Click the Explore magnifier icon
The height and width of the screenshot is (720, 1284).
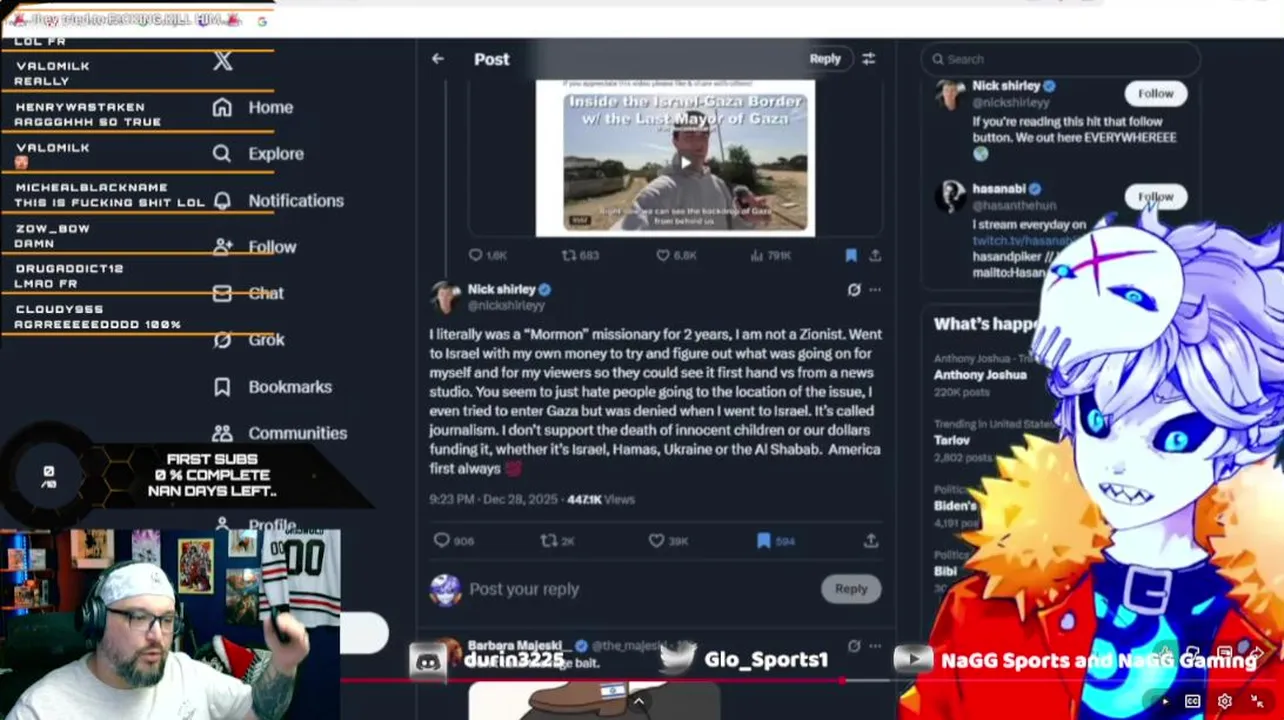[222, 154]
